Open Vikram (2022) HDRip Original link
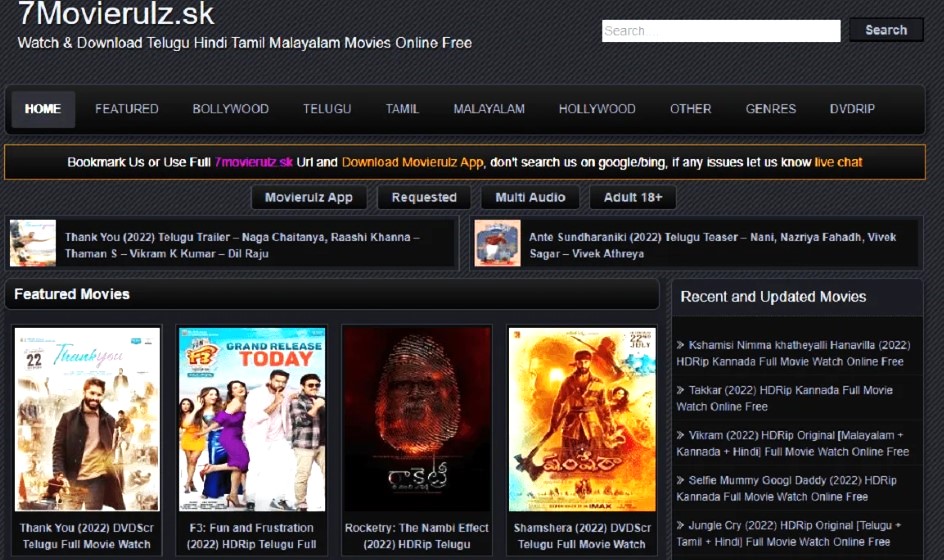This screenshot has height=560, width=944. click(792, 444)
